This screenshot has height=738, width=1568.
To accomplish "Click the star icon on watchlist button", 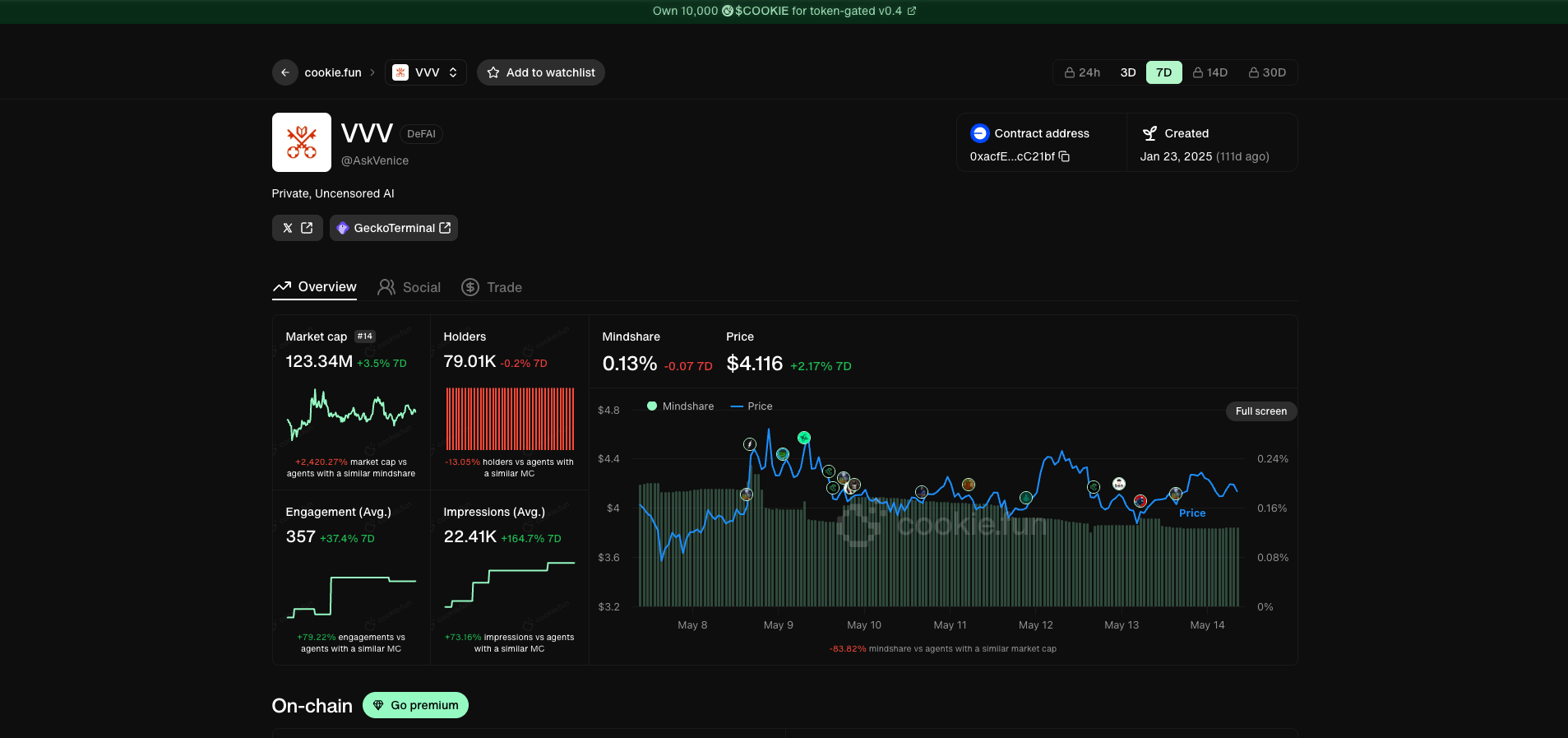I will pos(493,72).
